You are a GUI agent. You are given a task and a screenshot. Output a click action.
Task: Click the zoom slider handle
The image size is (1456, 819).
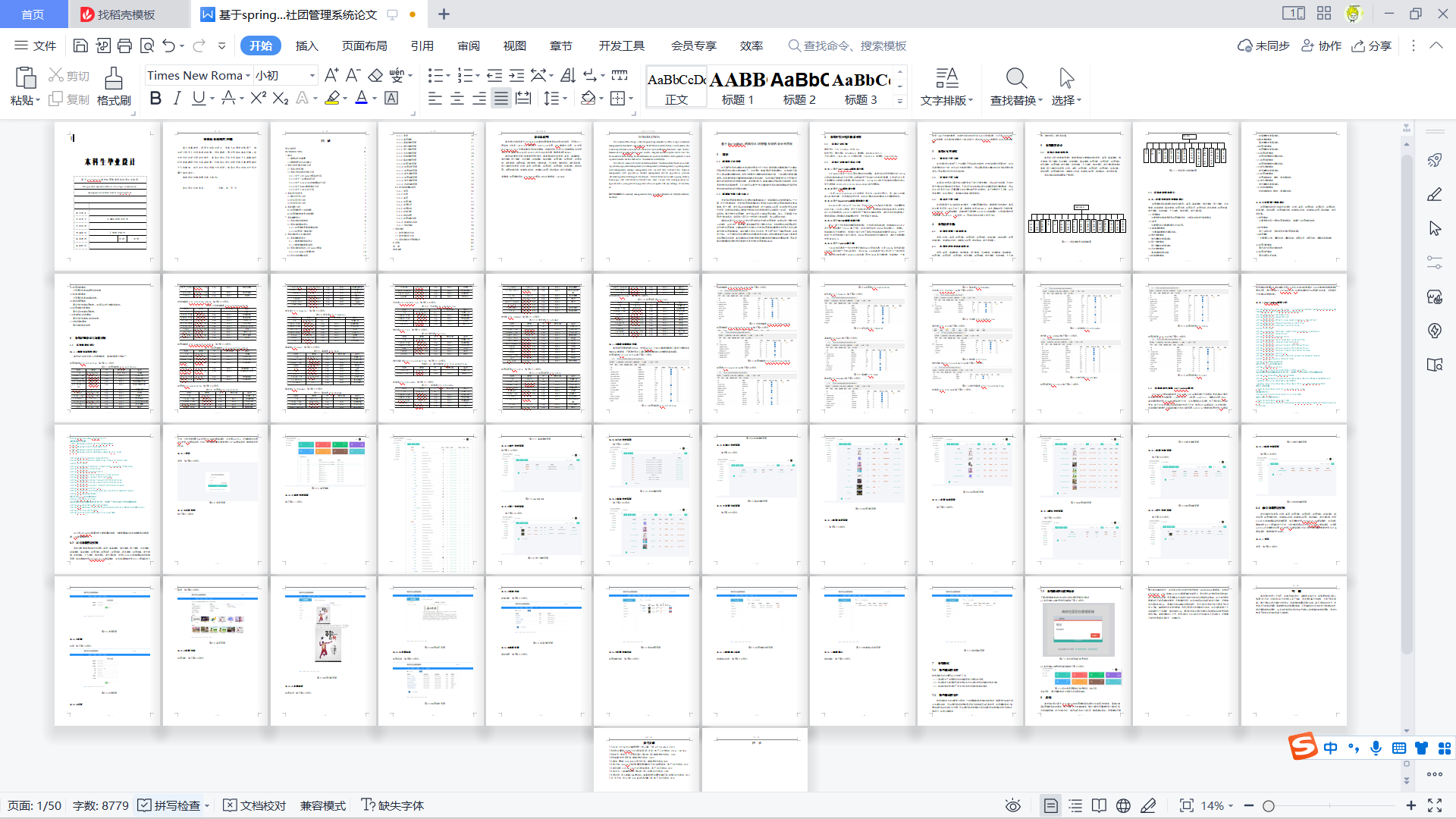tap(1268, 806)
